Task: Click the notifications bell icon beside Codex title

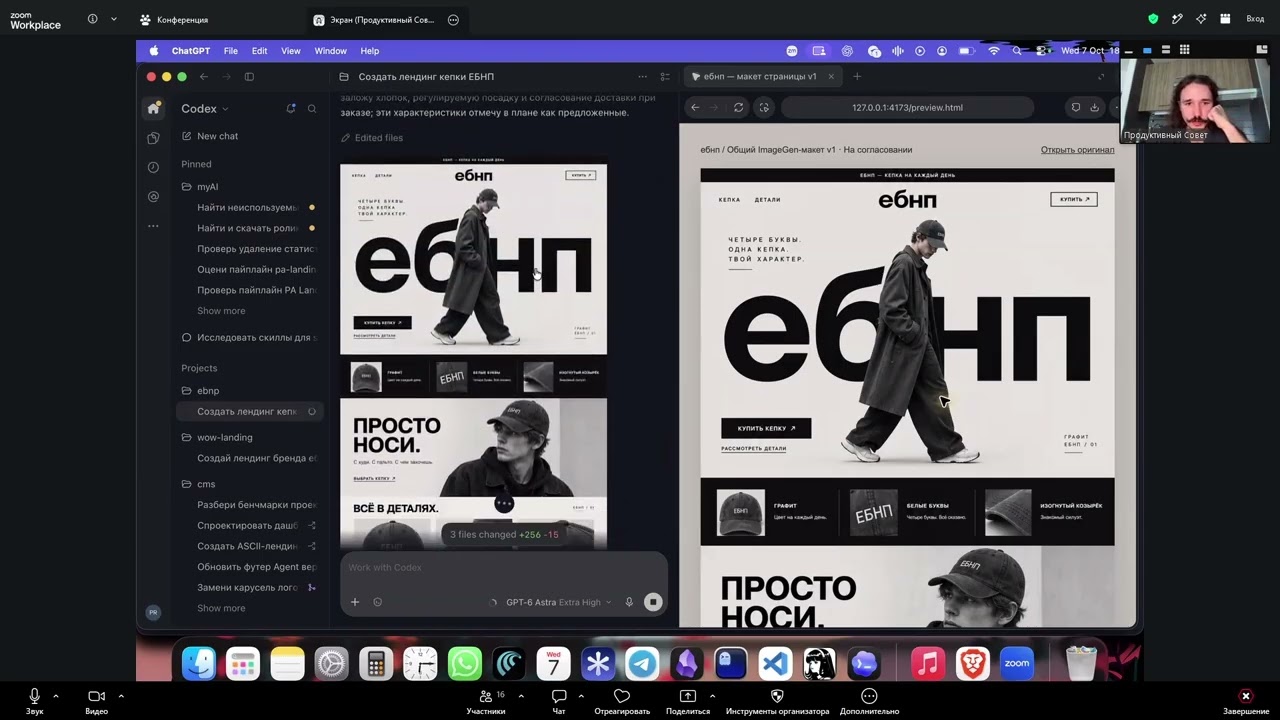Action: click(291, 108)
